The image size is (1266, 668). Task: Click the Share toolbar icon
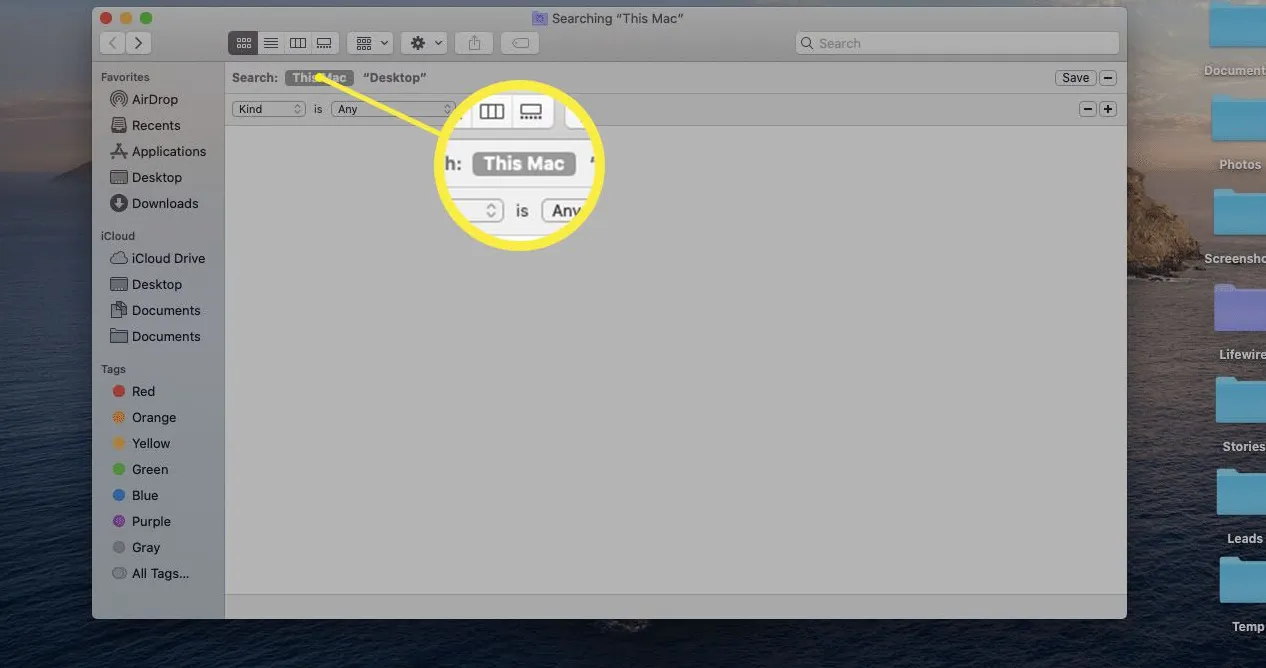click(475, 43)
